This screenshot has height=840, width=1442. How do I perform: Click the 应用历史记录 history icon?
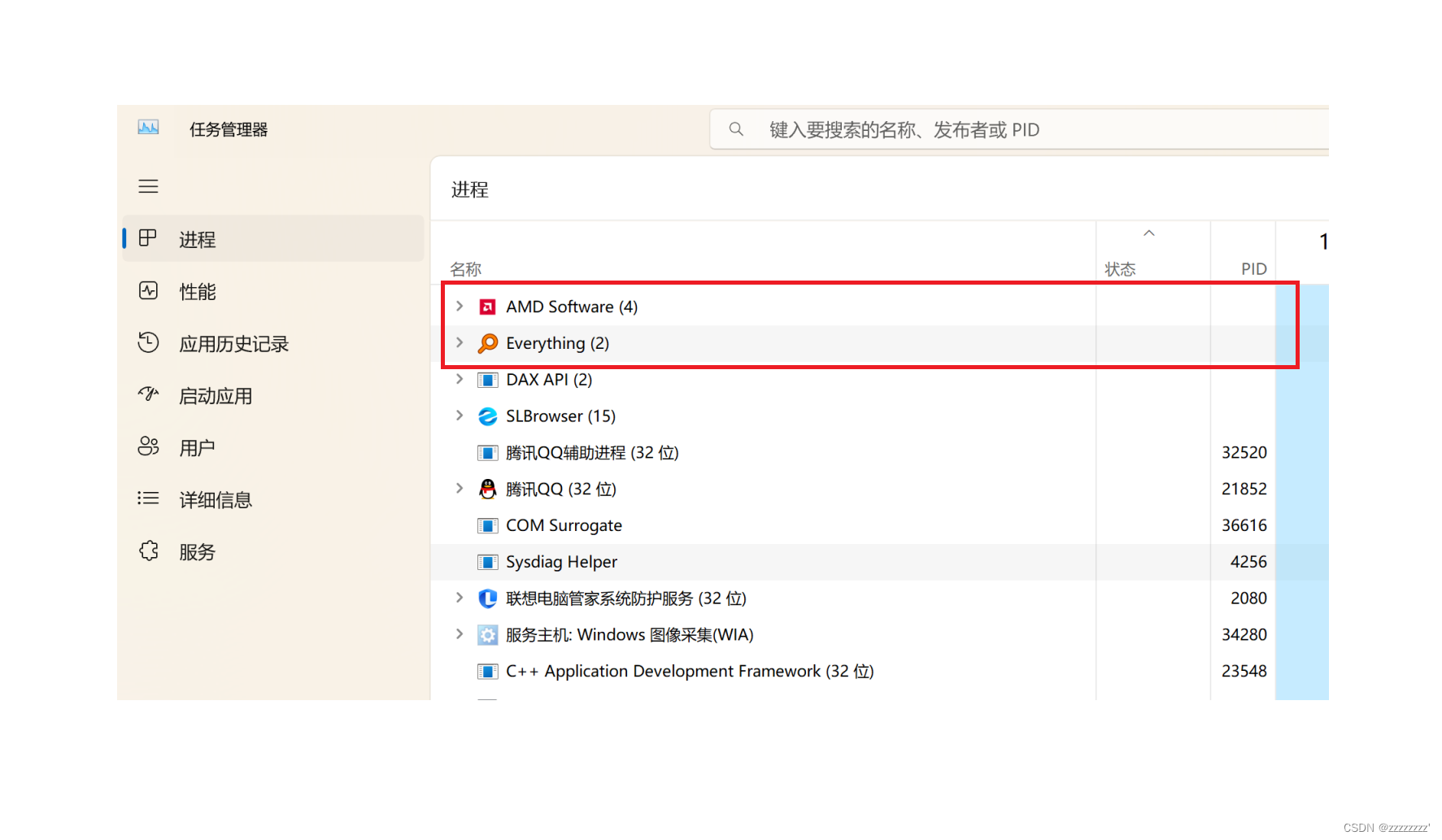tap(148, 342)
